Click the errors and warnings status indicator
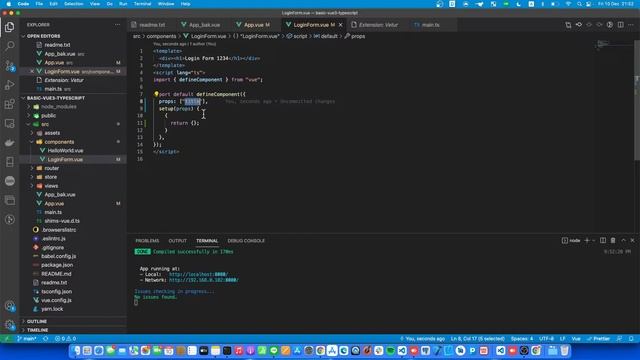This screenshot has height=360, width=640. point(66,339)
